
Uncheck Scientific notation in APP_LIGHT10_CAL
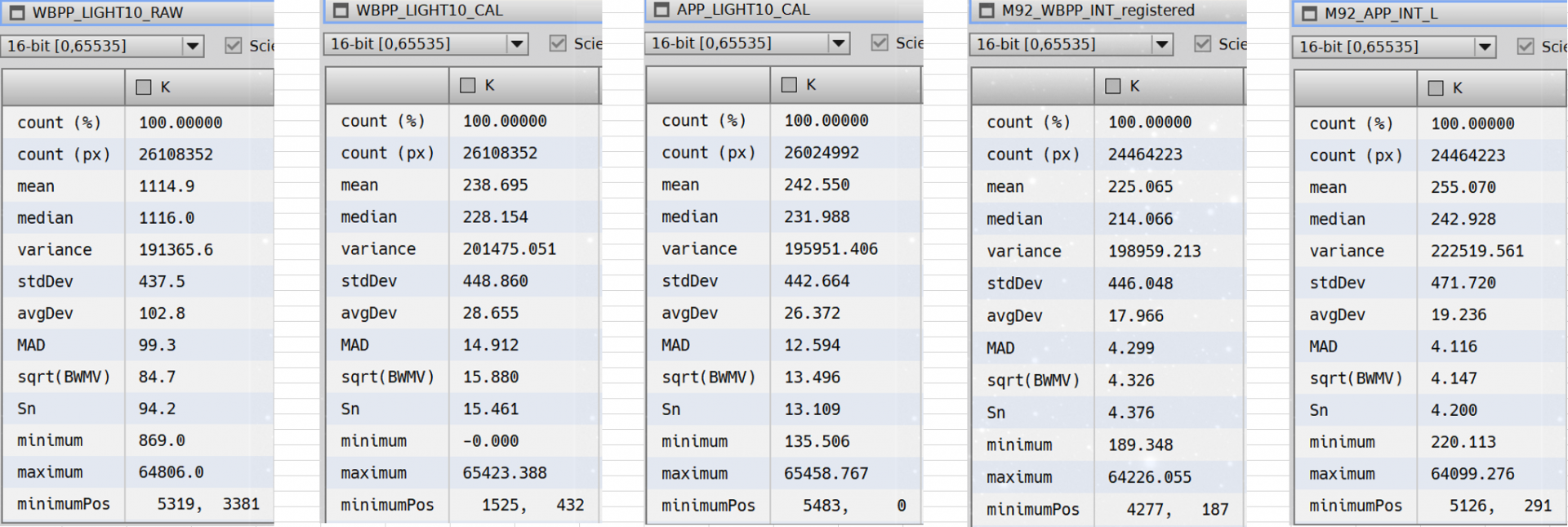coord(880,42)
